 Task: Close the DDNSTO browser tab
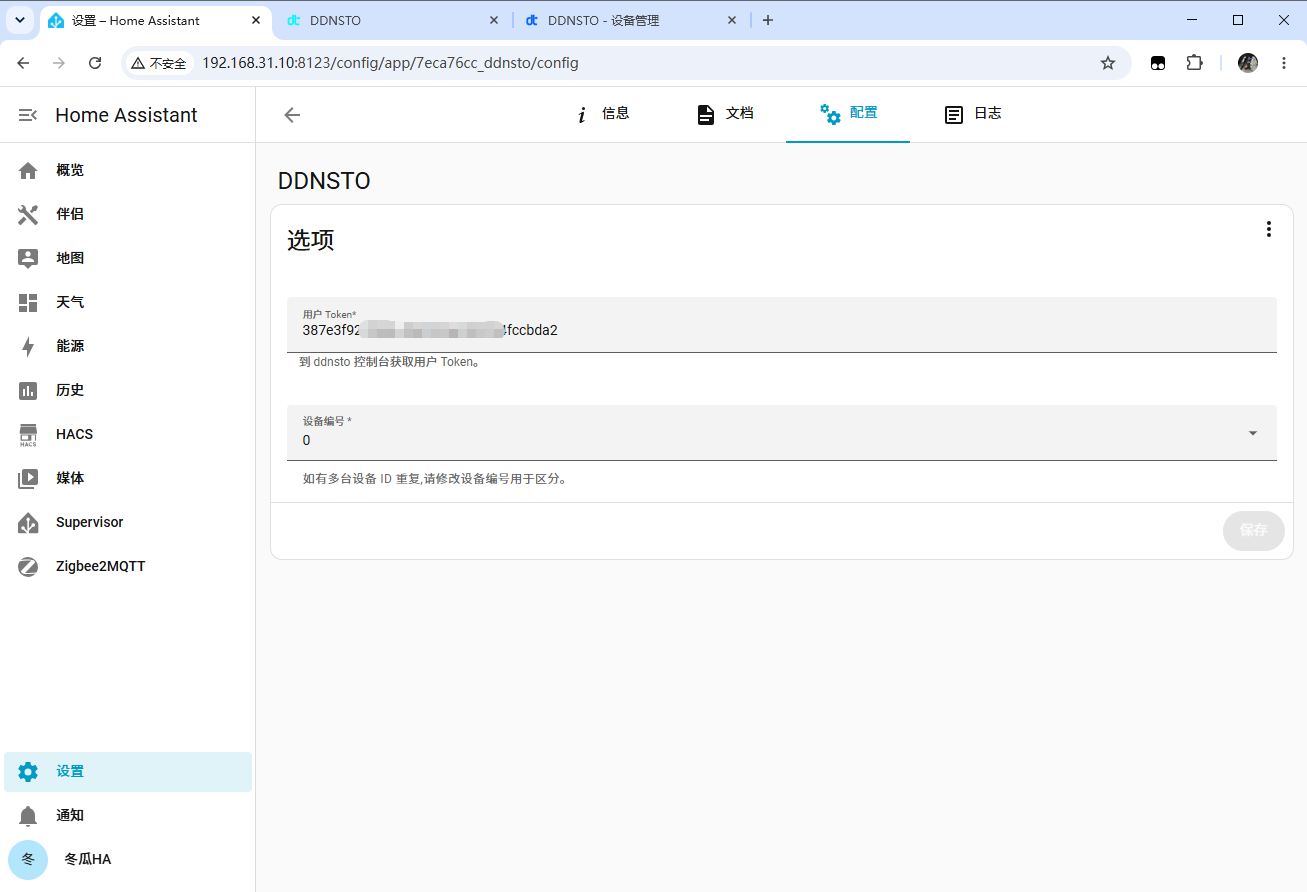[x=494, y=20]
